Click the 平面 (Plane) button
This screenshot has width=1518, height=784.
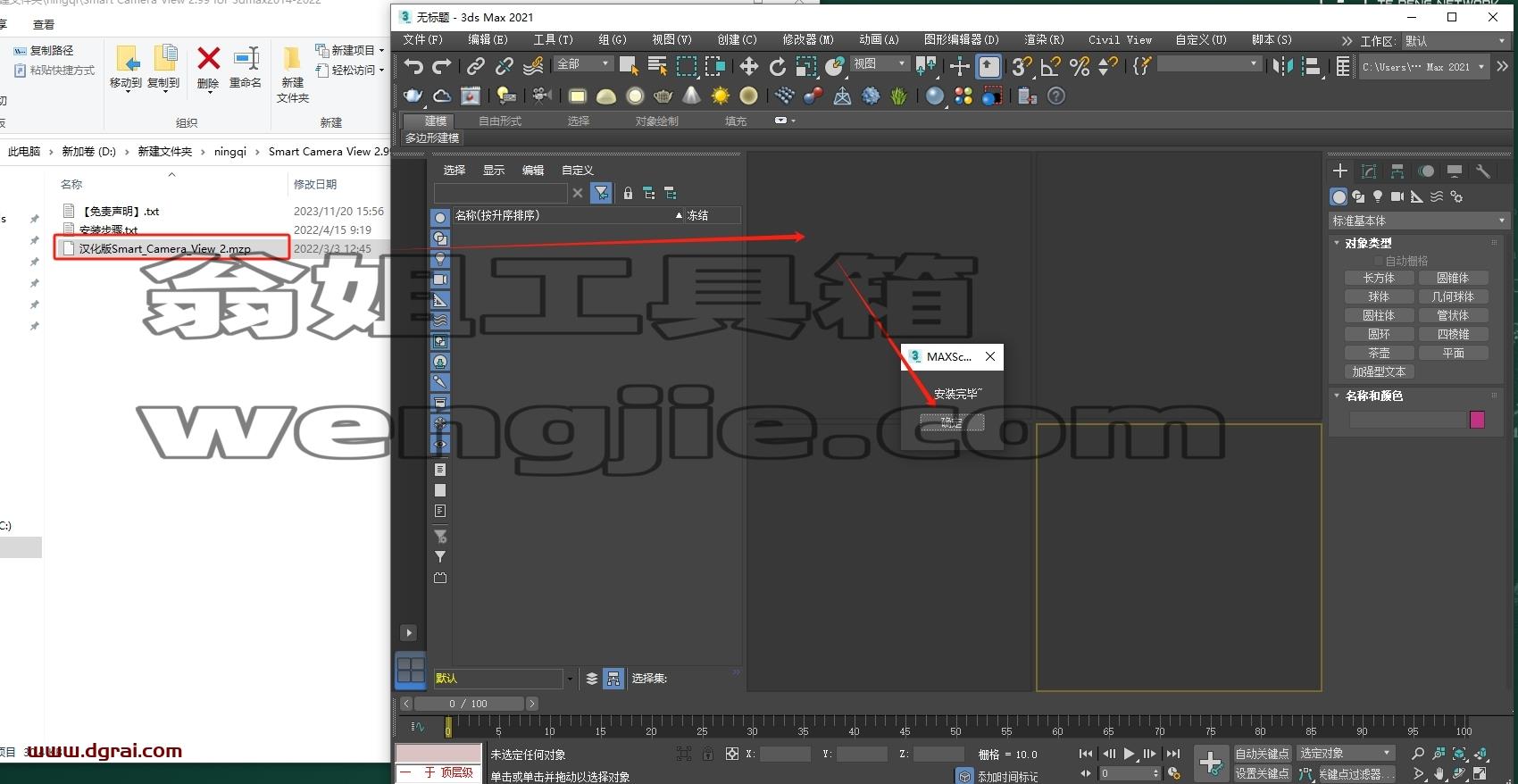coord(1453,353)
